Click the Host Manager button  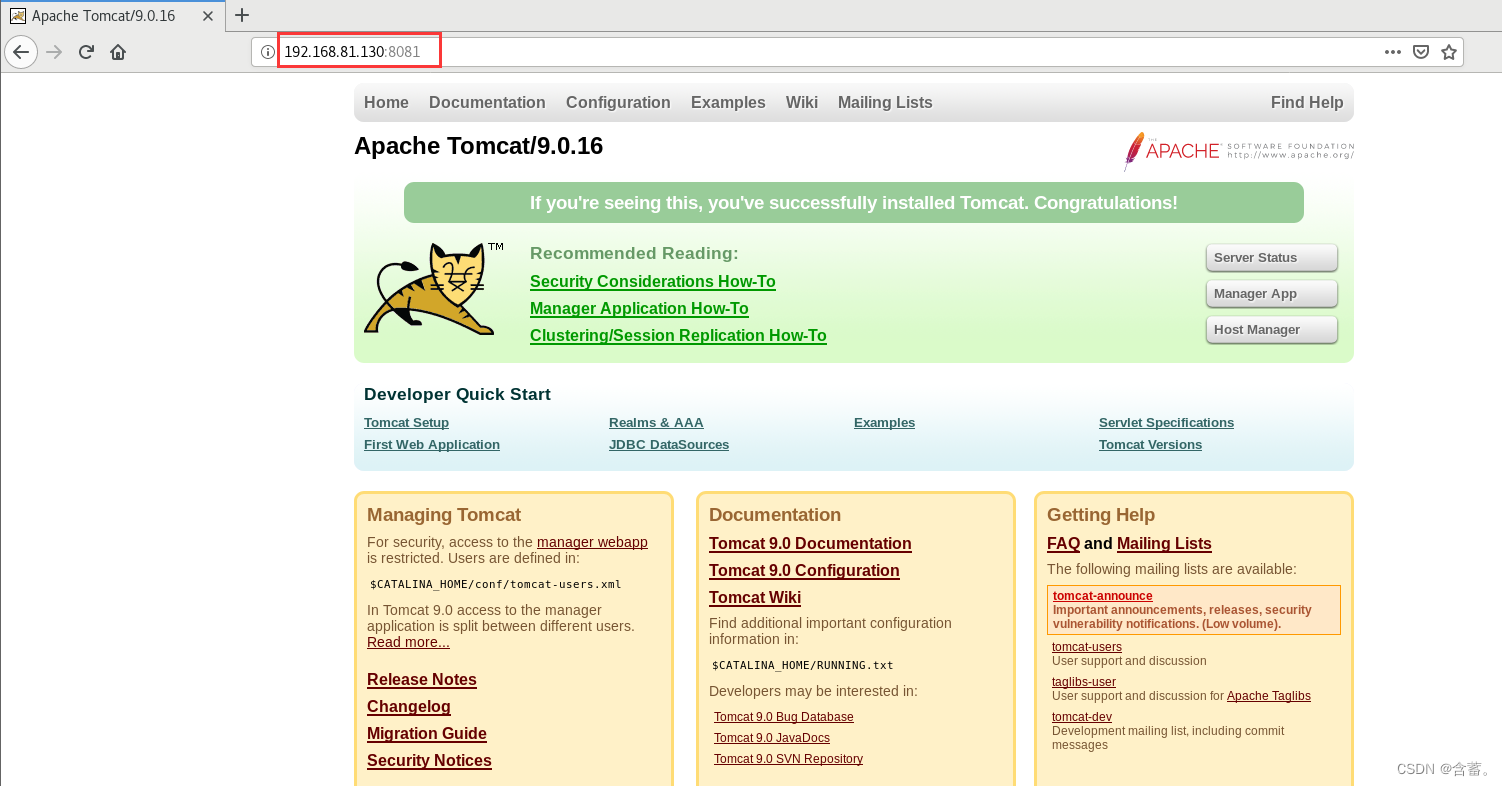click(x=1272, y=329)
